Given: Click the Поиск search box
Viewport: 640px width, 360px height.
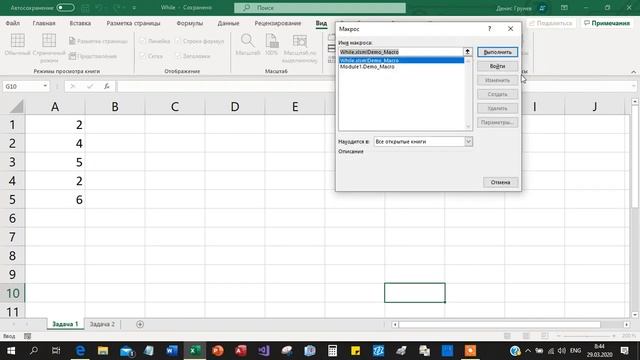Looking at the screenshot, I should 320,8.
